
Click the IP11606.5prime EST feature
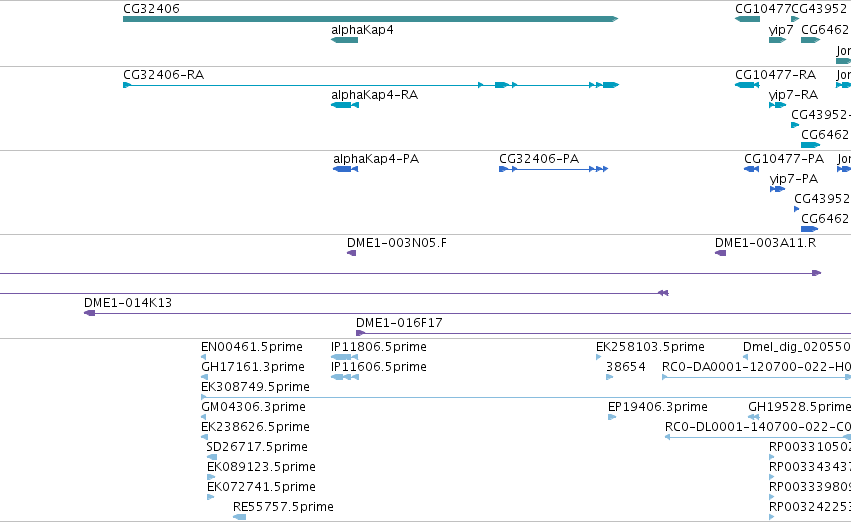click(x=345, y=377)
